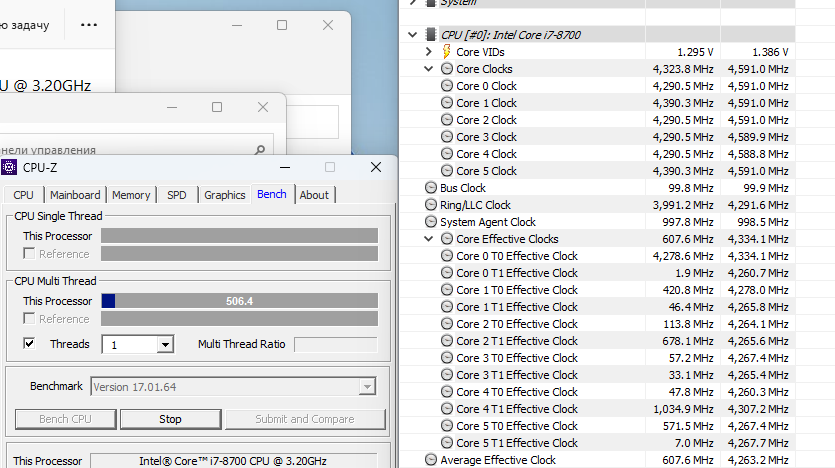
Task: Click the Core 0 Clock sensor icon
Action: coord(447,86)
